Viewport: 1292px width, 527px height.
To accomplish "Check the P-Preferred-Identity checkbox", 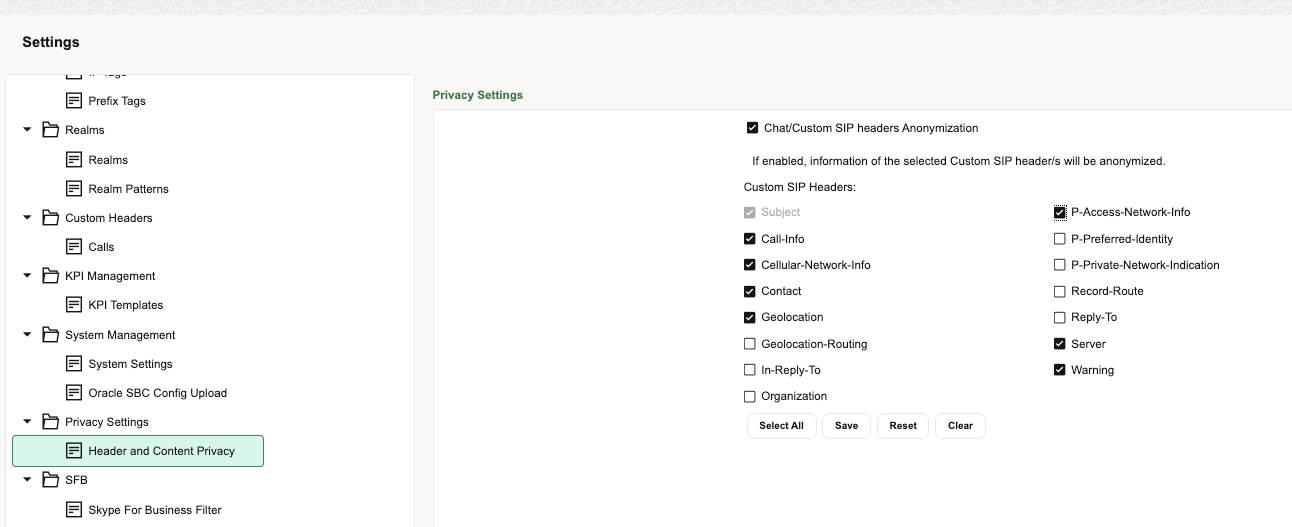I will 1060,239.
